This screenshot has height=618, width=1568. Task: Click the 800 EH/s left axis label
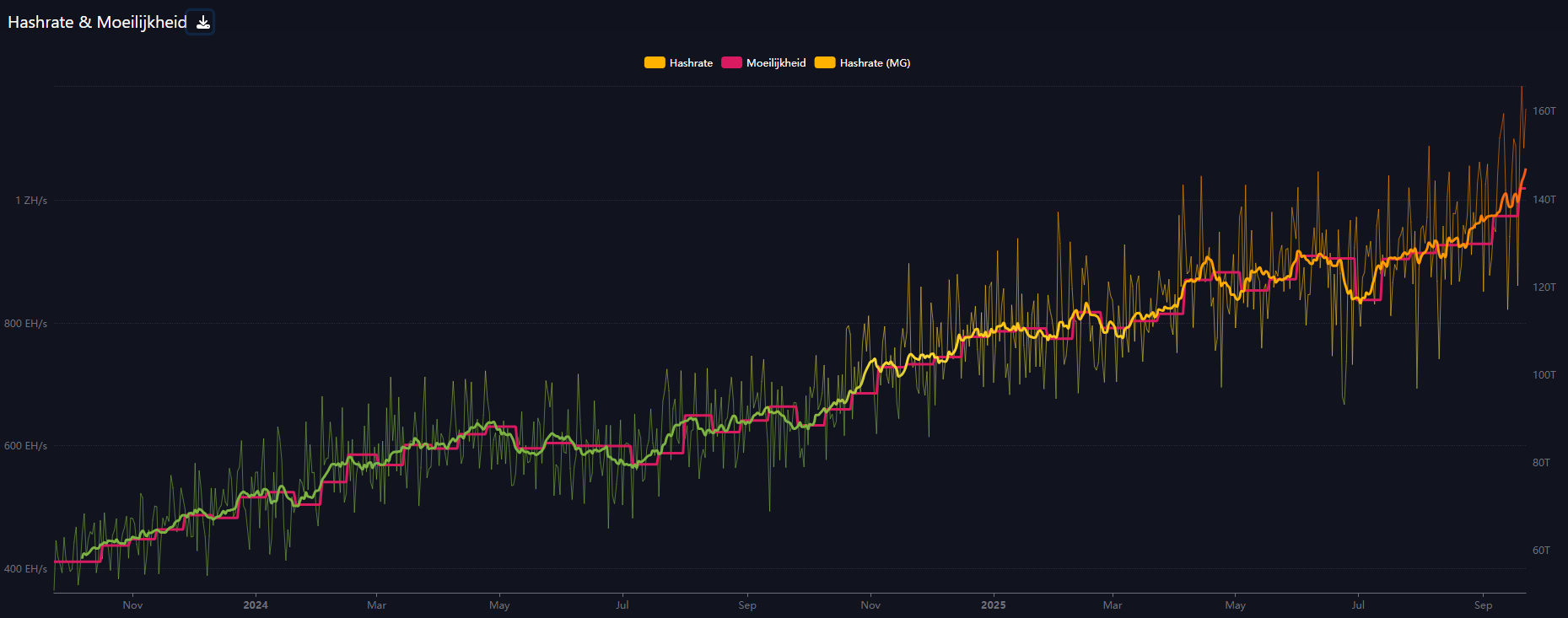point(25,324)
